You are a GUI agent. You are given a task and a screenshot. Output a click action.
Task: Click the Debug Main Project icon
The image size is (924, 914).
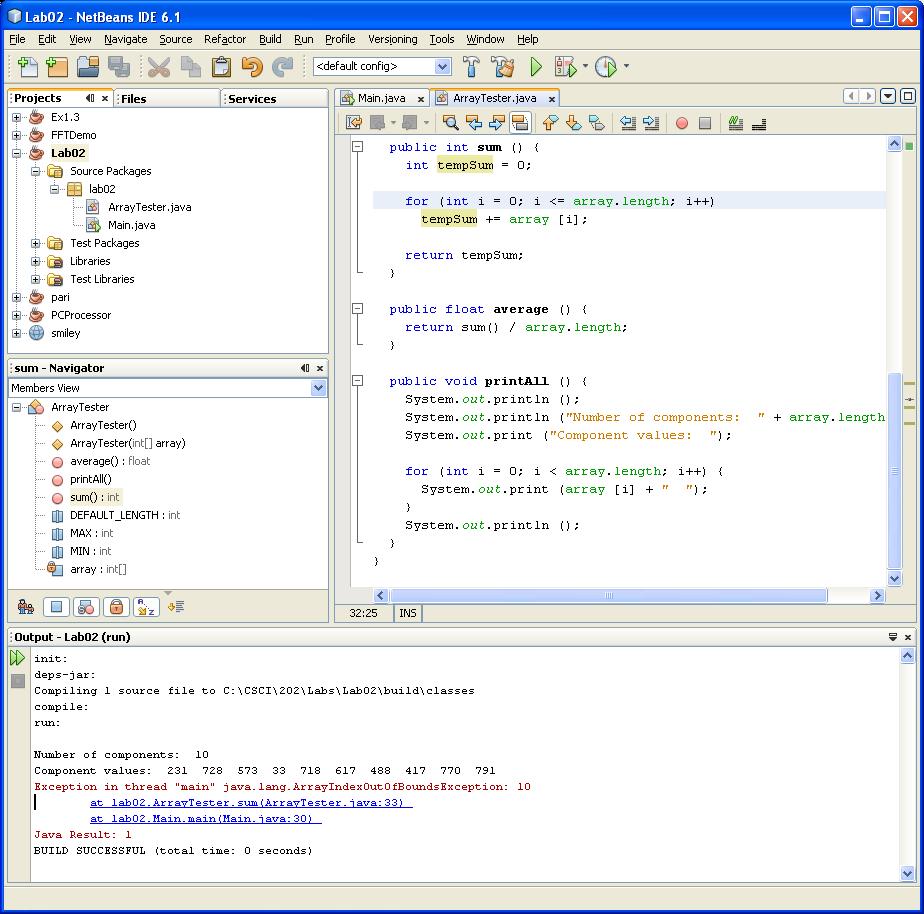pos(566,67)
